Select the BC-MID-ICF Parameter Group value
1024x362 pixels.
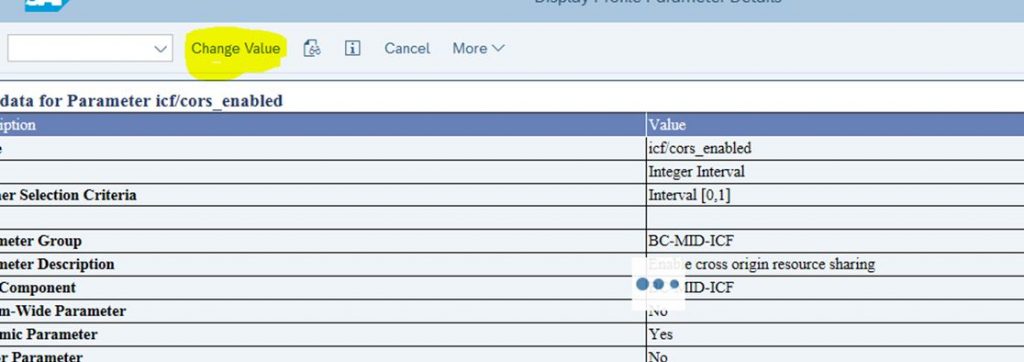691,240
